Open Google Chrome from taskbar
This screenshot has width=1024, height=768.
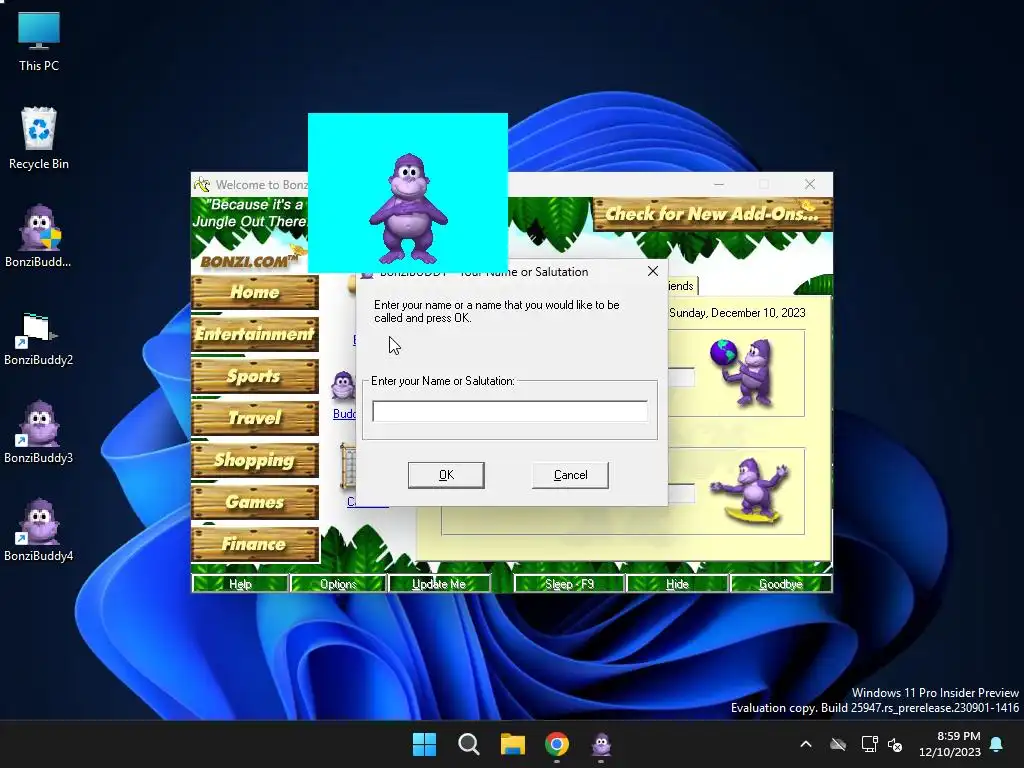tap(556, 744)
